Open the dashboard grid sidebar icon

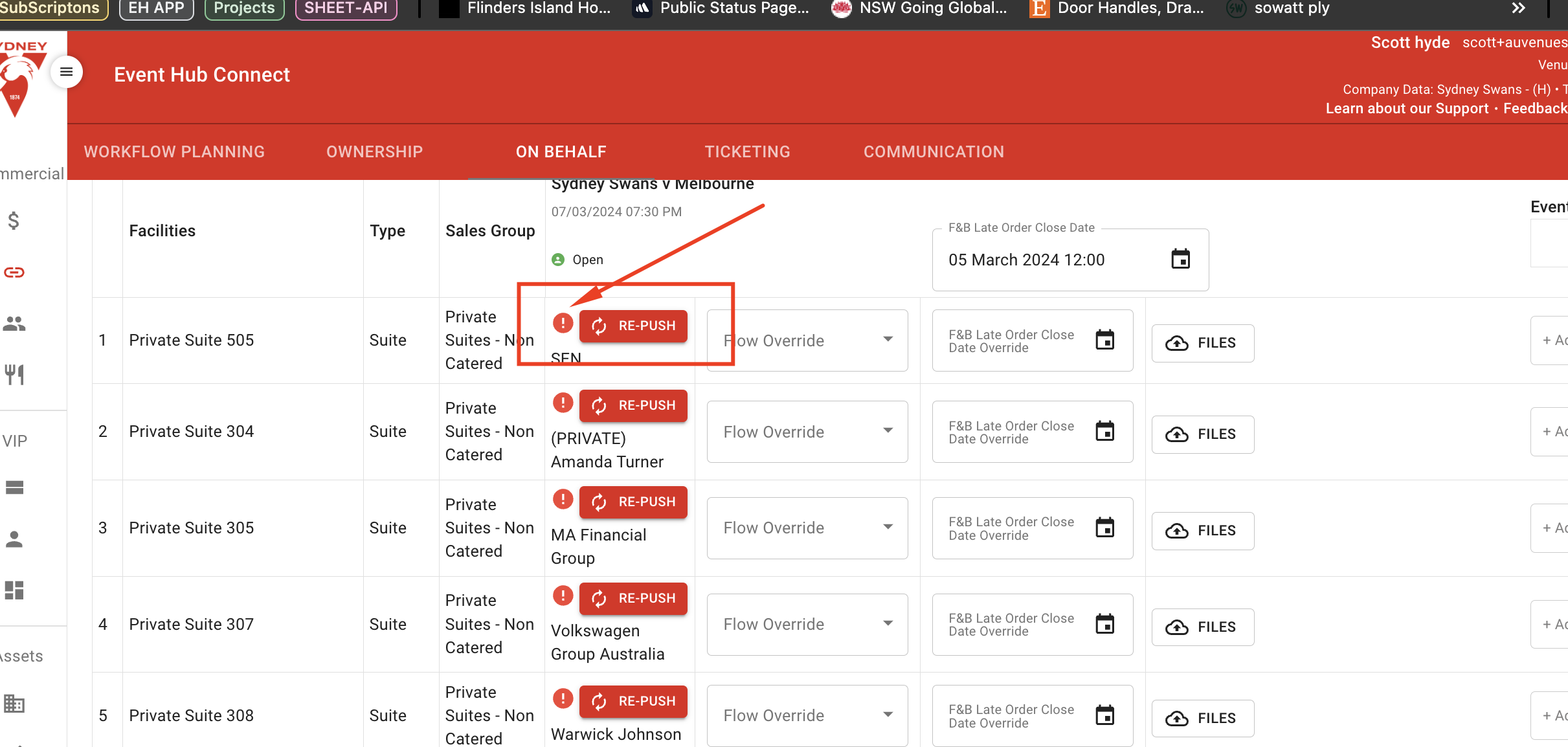(x=14, y=590)
